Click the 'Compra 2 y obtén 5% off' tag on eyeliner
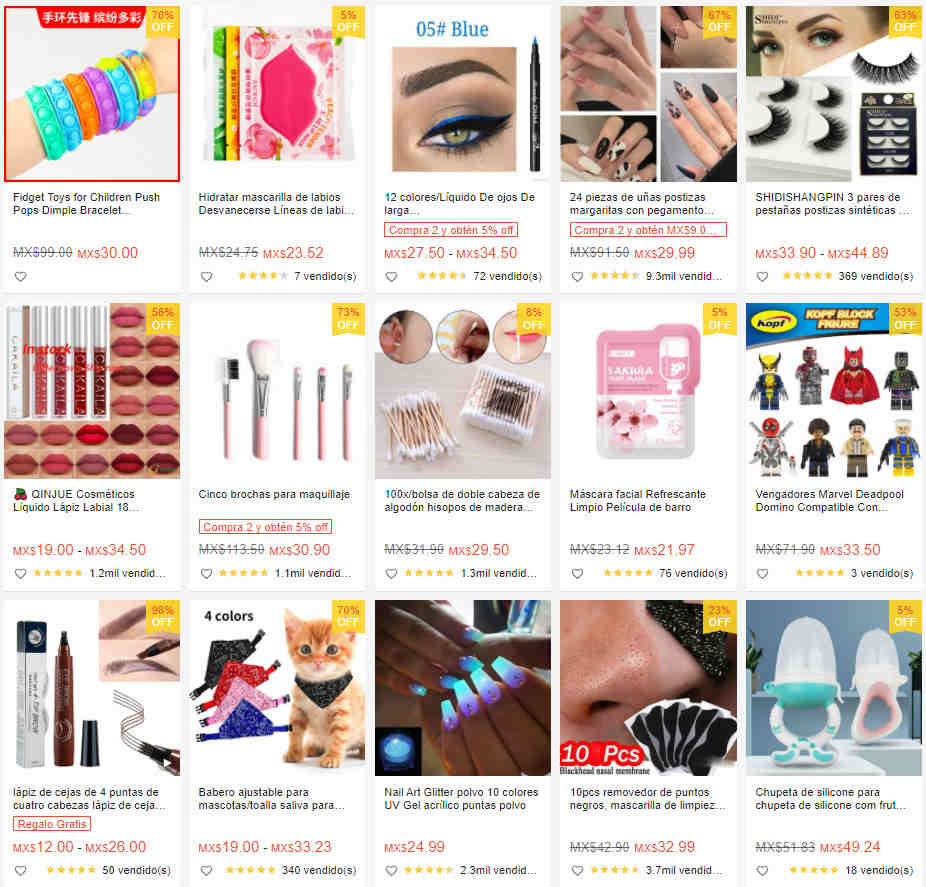 pyautogui.click(x=451, y=230)
